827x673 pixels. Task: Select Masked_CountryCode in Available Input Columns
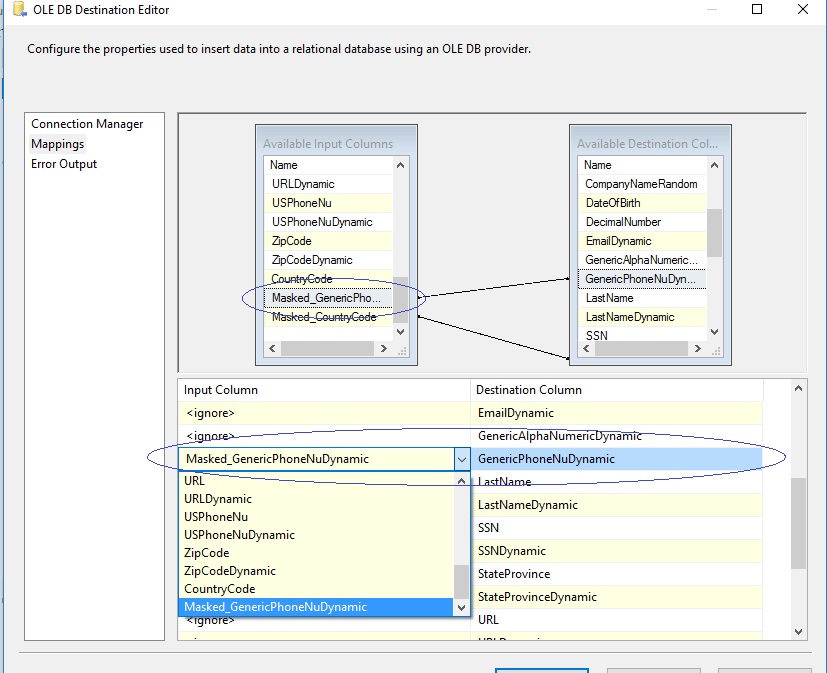(x=329, y=317)
